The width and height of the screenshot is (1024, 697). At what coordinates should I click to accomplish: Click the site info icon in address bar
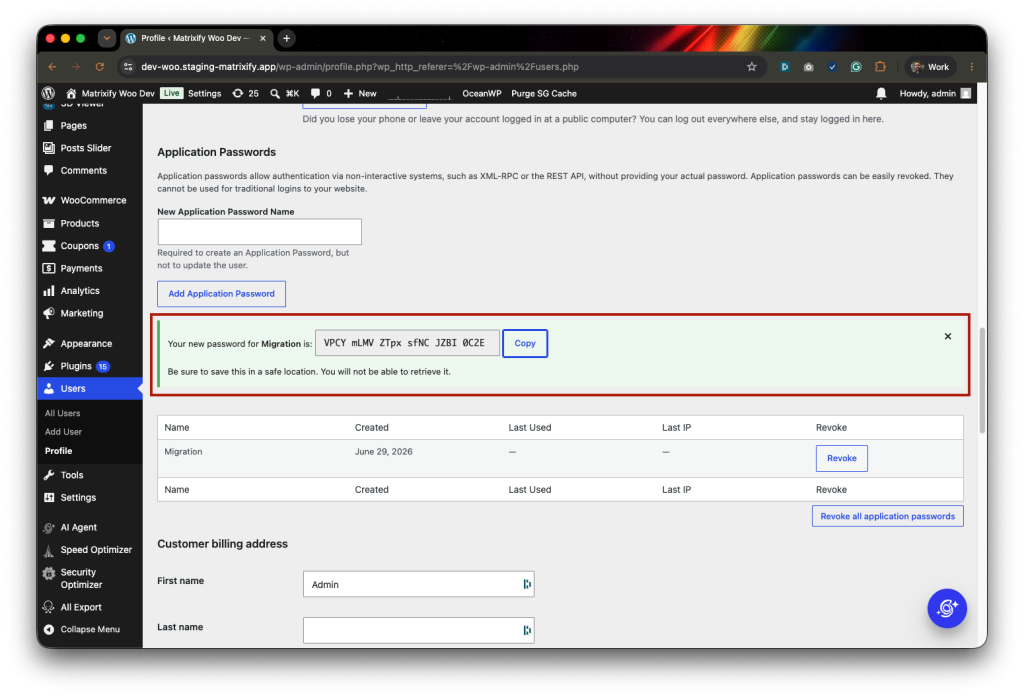pos(128,67)
